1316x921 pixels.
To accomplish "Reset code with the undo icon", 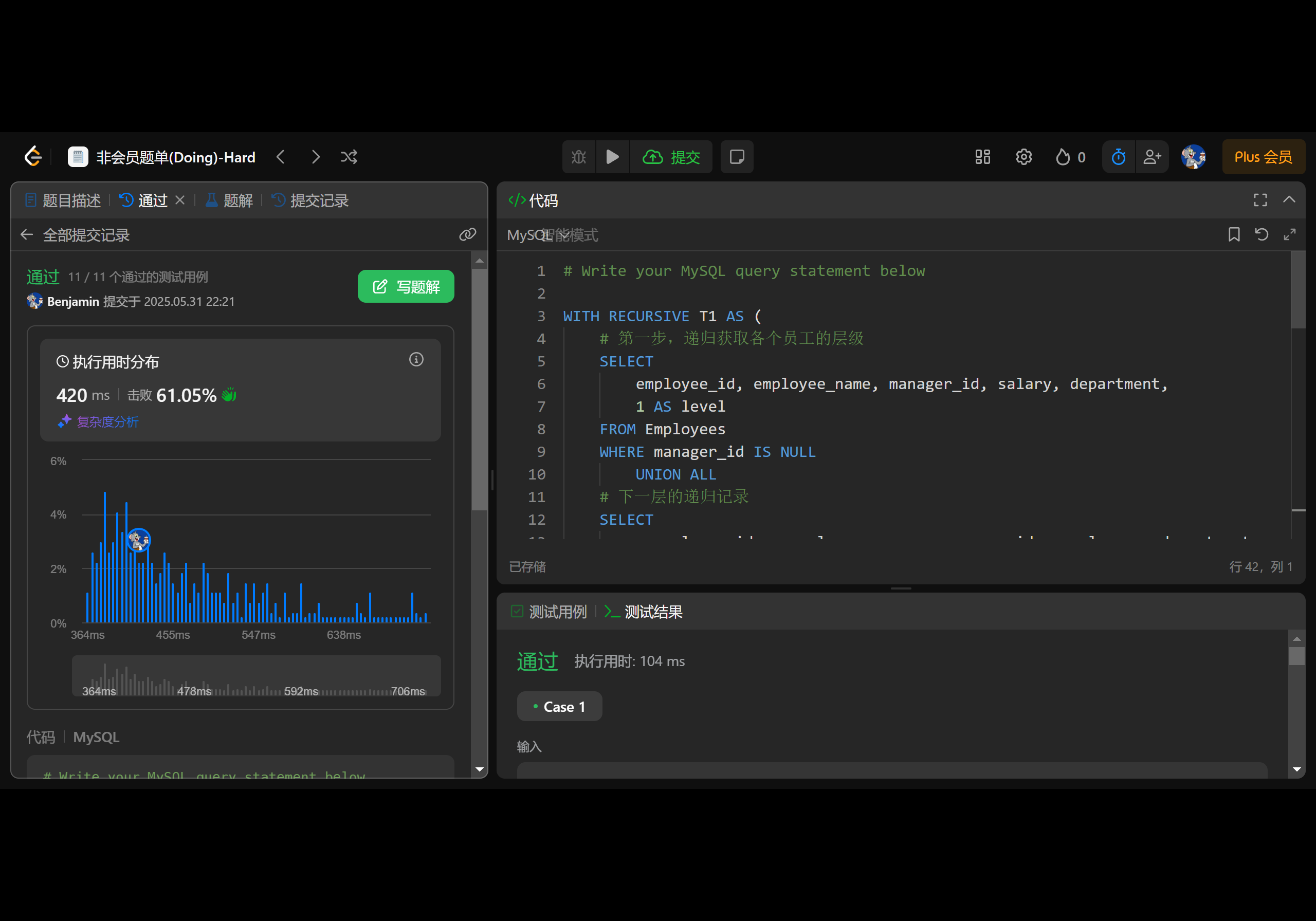I will (x=1262, y=234).
